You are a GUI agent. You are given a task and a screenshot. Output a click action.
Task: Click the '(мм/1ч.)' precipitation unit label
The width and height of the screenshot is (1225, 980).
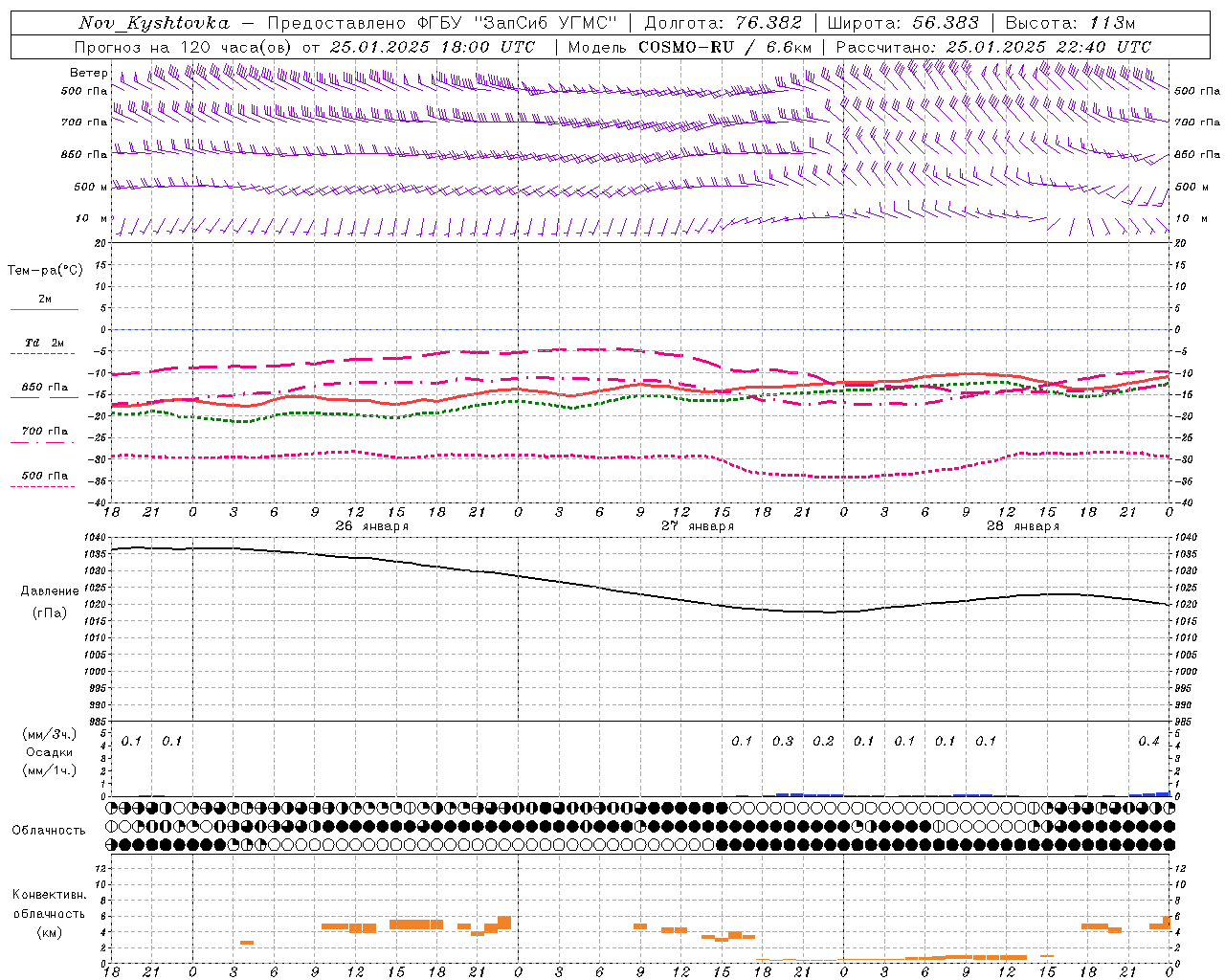click(50, 770)
